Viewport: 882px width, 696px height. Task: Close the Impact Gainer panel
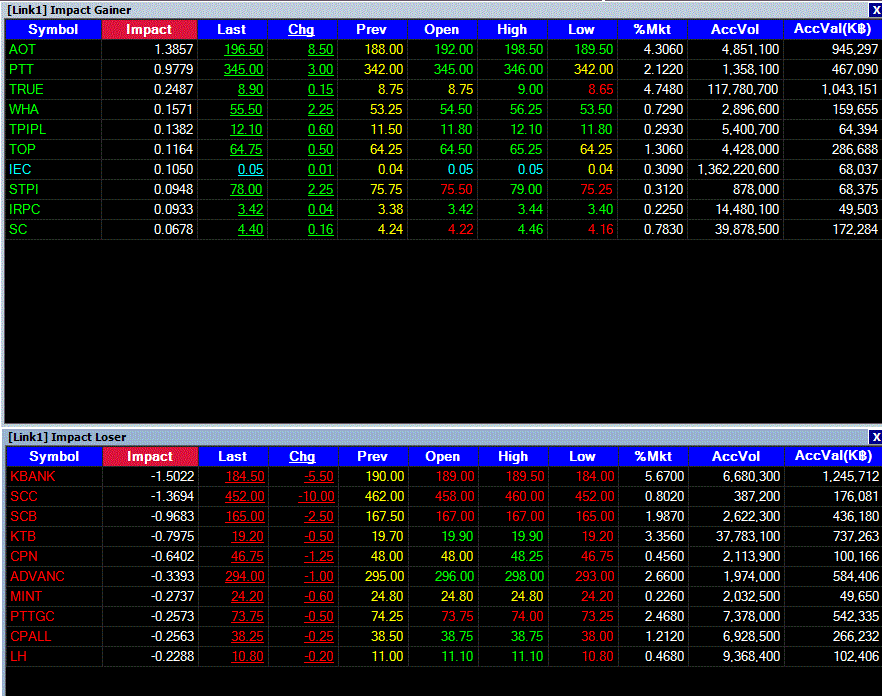[875, 10]
